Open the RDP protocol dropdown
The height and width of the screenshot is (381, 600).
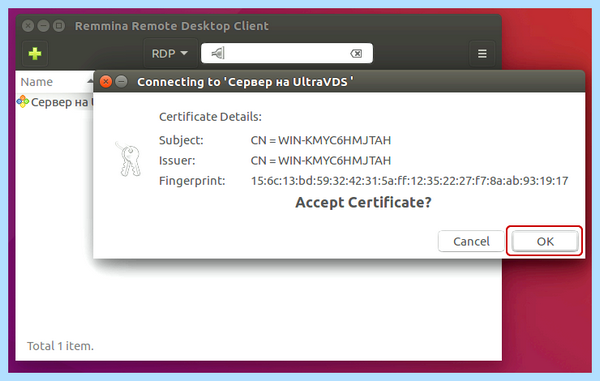170,54
